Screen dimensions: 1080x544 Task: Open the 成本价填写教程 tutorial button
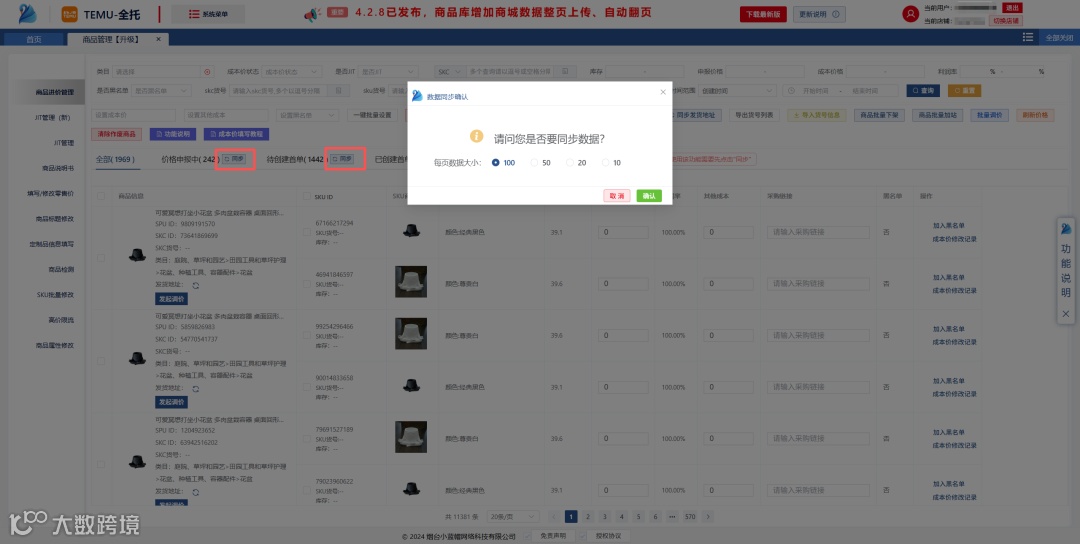coord(236,134)
